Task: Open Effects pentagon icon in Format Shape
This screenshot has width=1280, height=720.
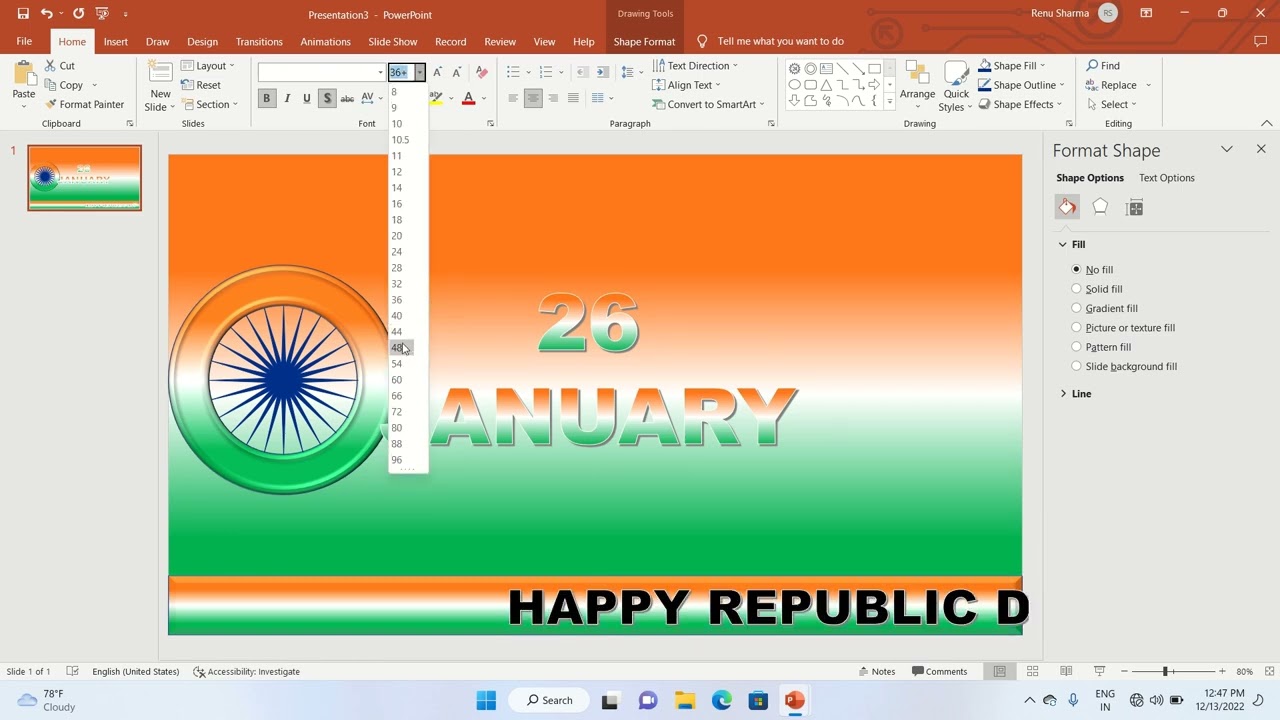Action: [1100, 207]
